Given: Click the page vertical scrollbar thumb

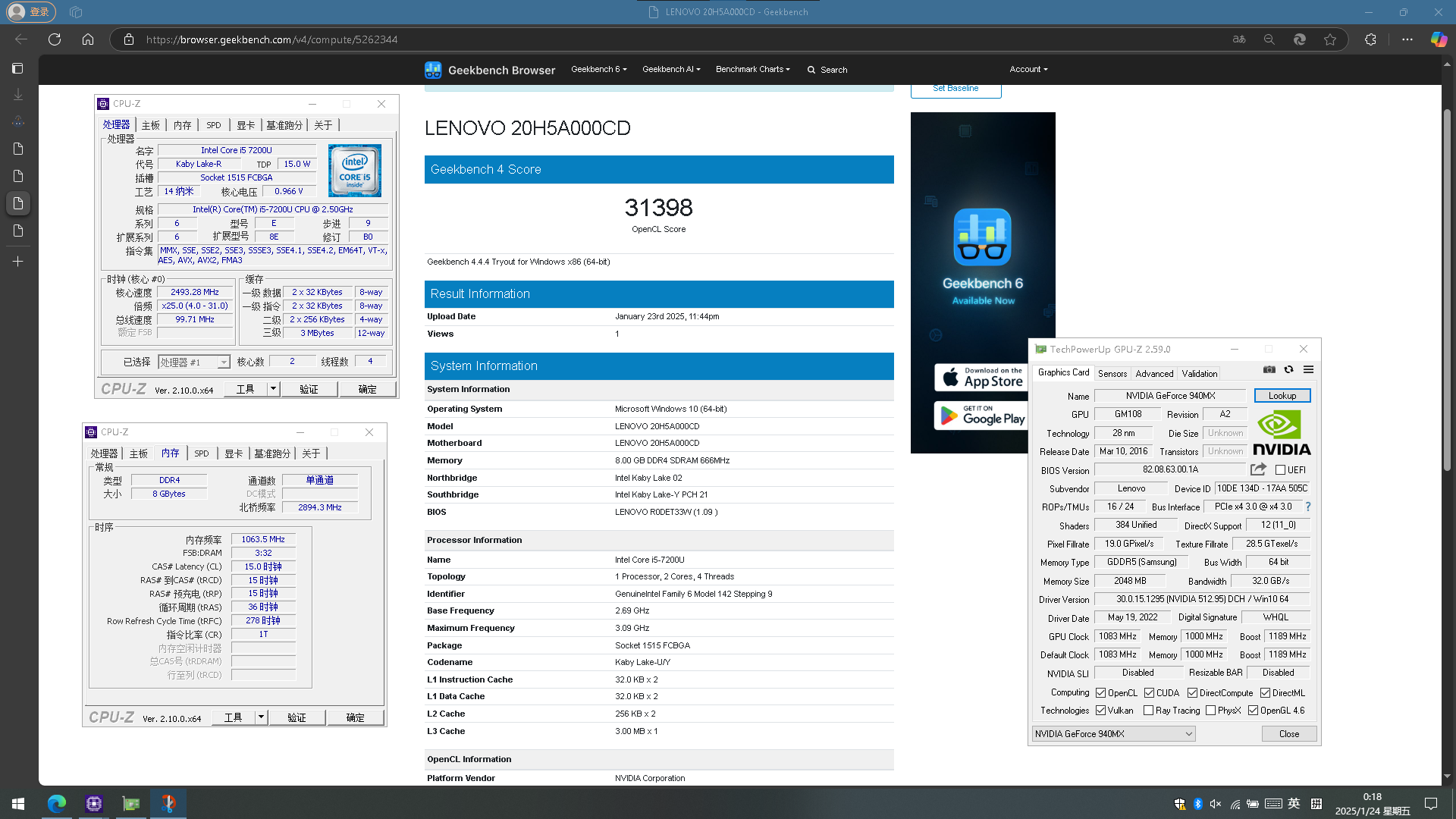Looking at the screenshot, I should [1447, 288].
